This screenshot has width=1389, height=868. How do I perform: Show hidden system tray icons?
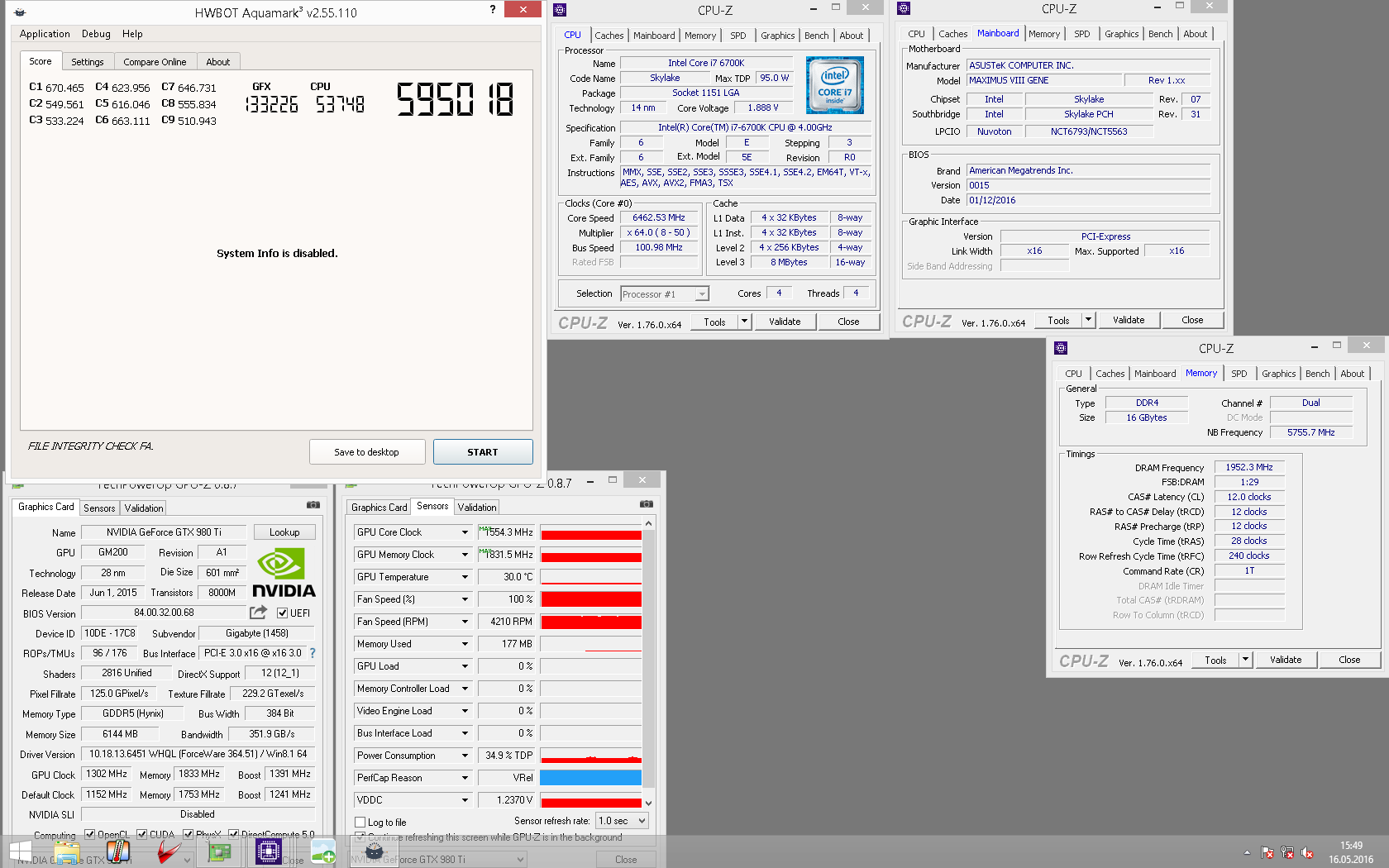[x=1247, y=852]
